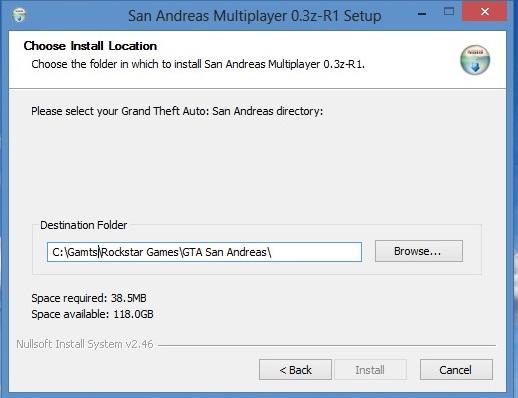Viewport: 518px width, 398px height.
Task: Go to the previous step with < Back
Action: pos(295,370)
